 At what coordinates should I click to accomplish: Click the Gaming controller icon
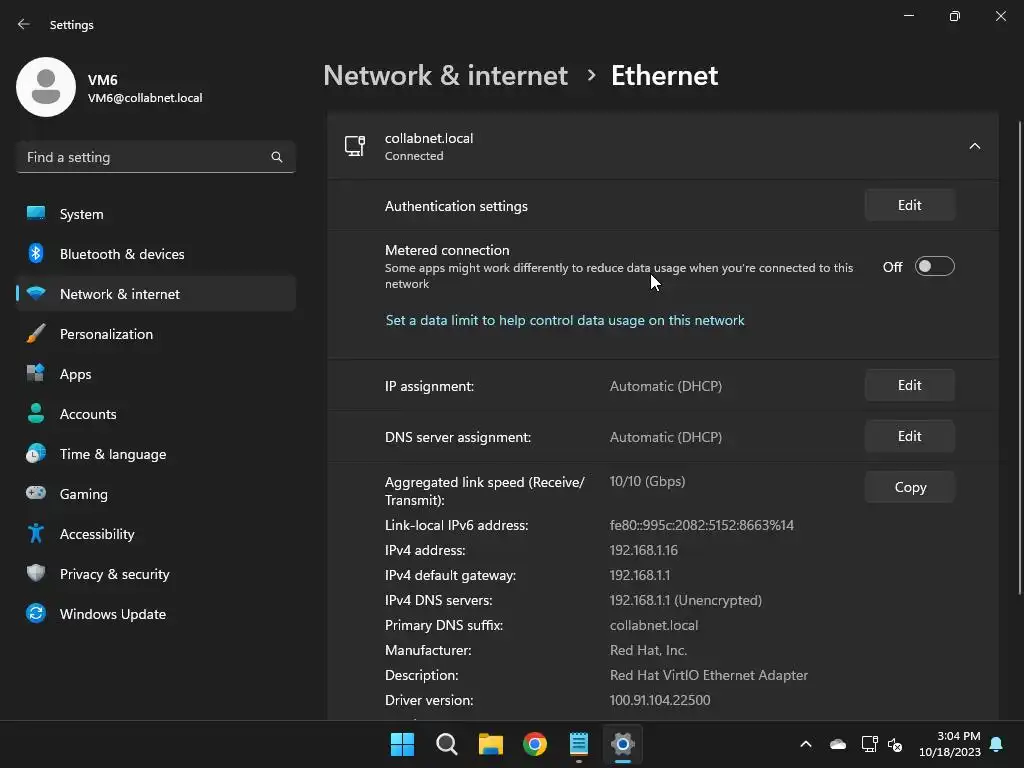tap(36, 494)
